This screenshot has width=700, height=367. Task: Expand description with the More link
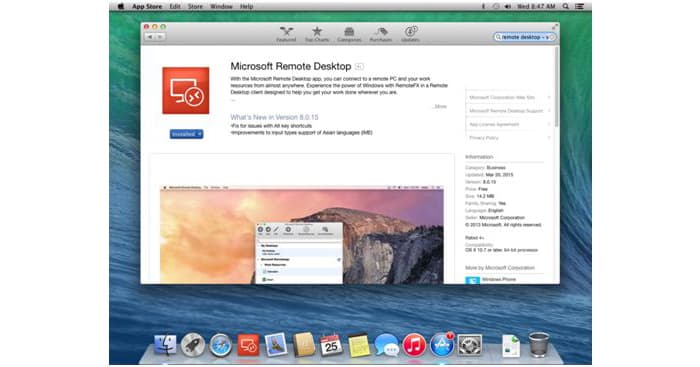point(440,106)
